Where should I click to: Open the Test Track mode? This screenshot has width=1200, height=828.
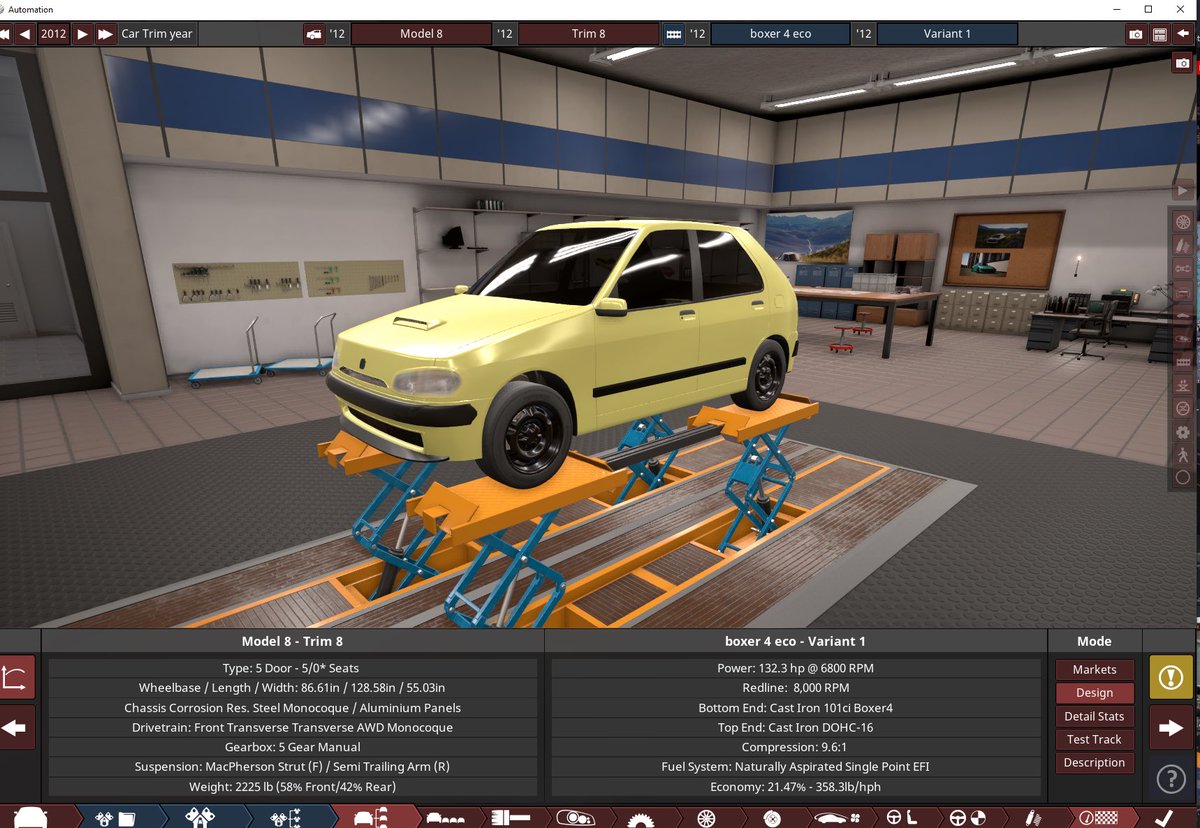pos(1094,739)
